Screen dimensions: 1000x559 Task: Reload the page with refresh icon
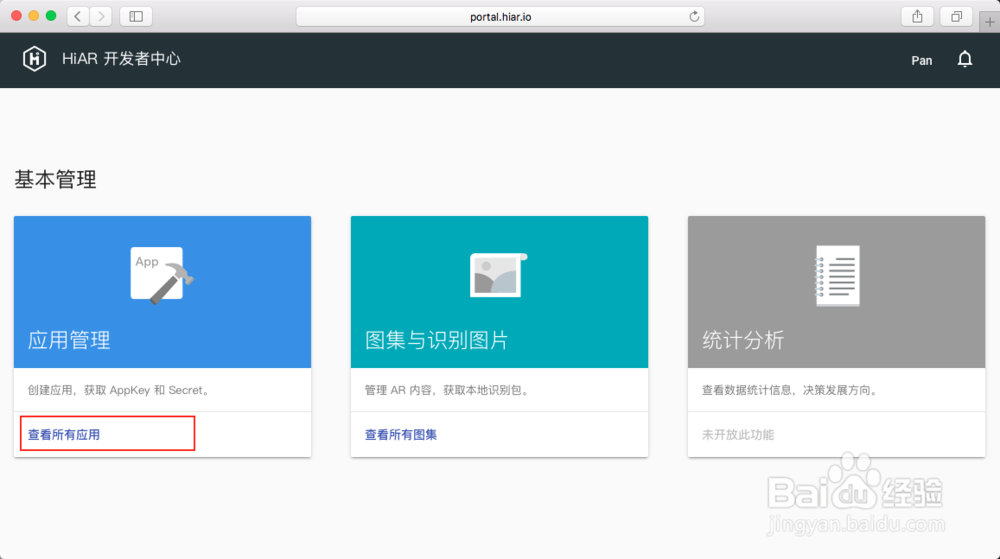click(694, 17)
